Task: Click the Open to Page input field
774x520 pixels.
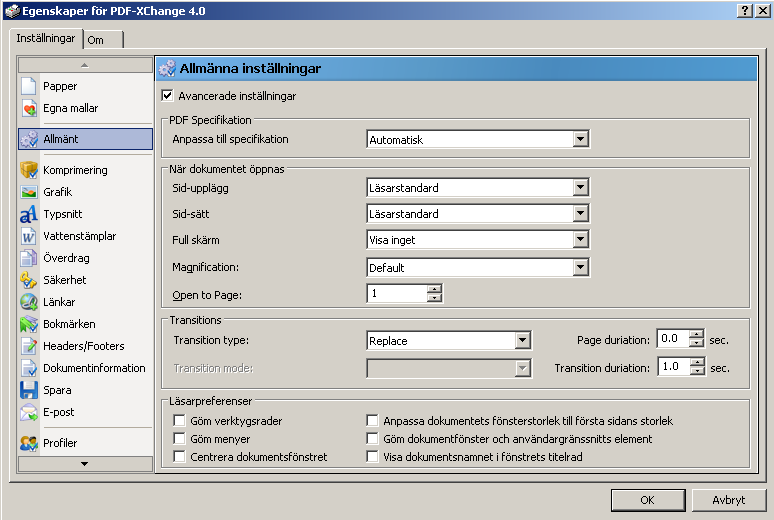Action: click(x=397, y=293)
